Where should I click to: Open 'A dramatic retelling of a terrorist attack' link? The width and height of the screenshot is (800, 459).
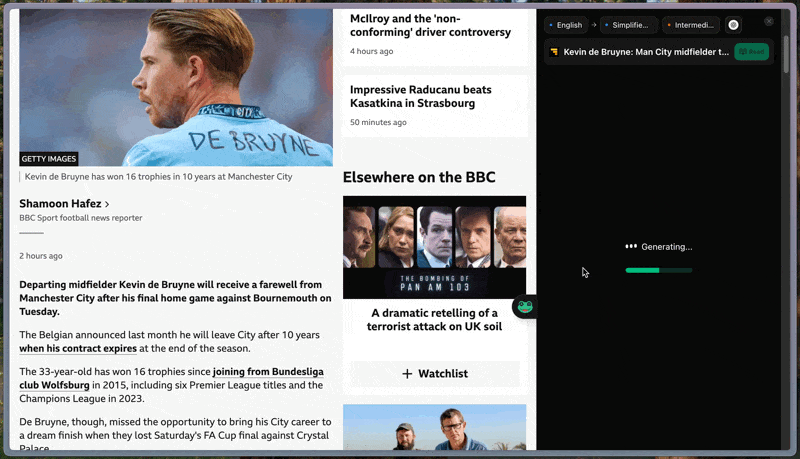click(x=434, y=320)
